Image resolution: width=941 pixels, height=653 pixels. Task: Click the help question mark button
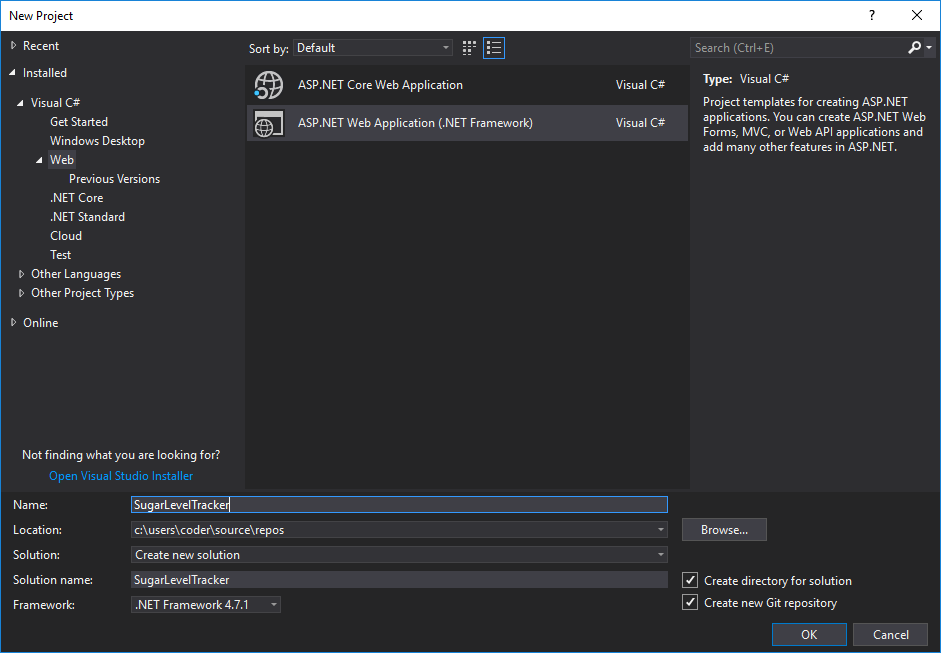click(x=872, y=15)
